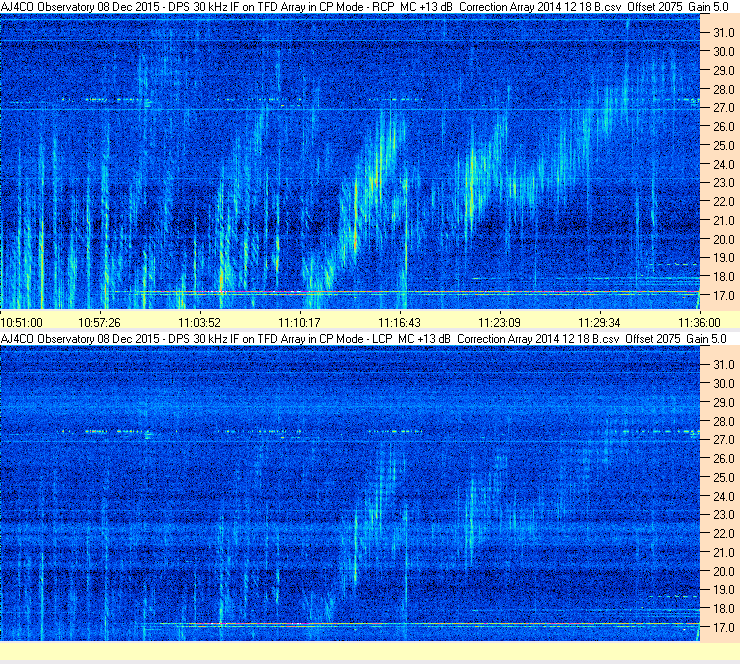The height and width of the screenshot is (664, 740).
Task: Click the 27.0 frequency label on RCP chart
Action: coord(723,108)
